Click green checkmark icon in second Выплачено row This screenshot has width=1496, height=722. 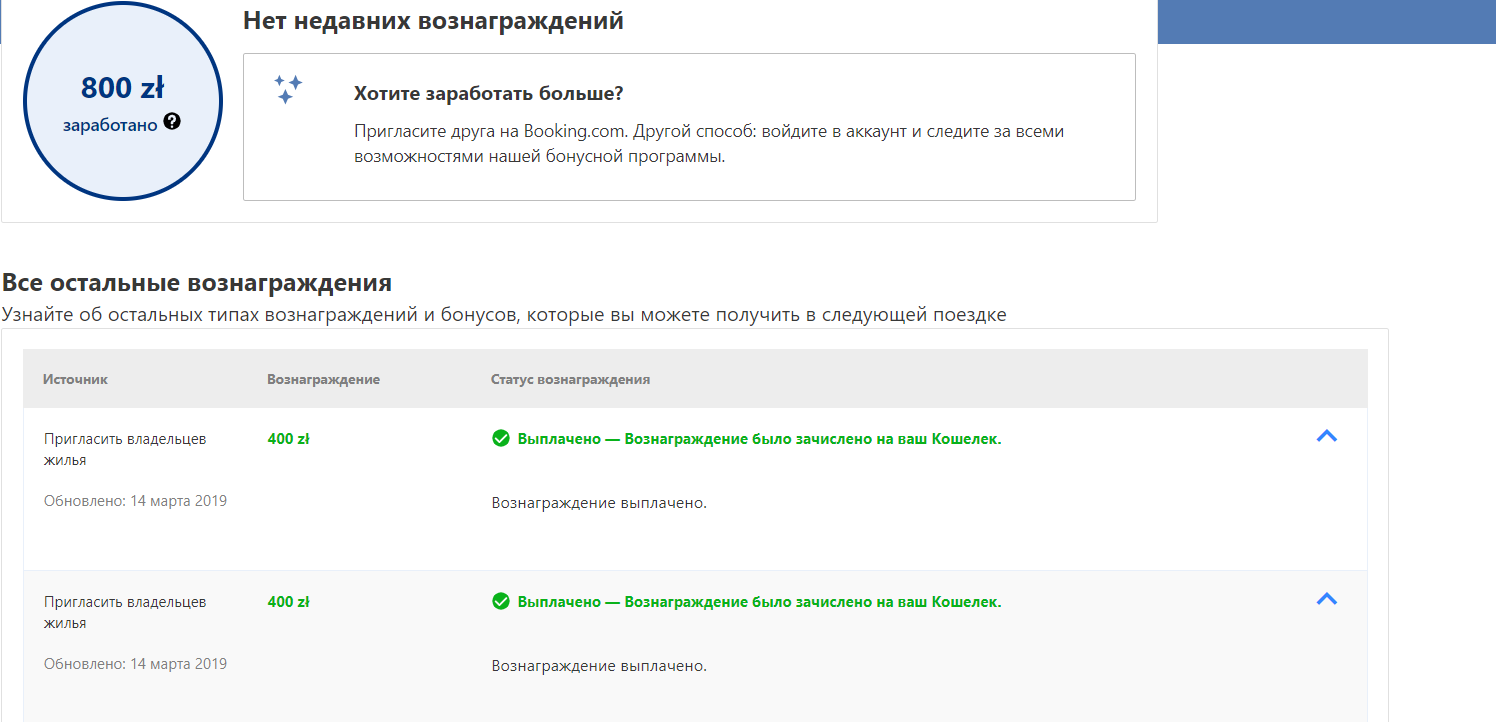pos(501,601)
